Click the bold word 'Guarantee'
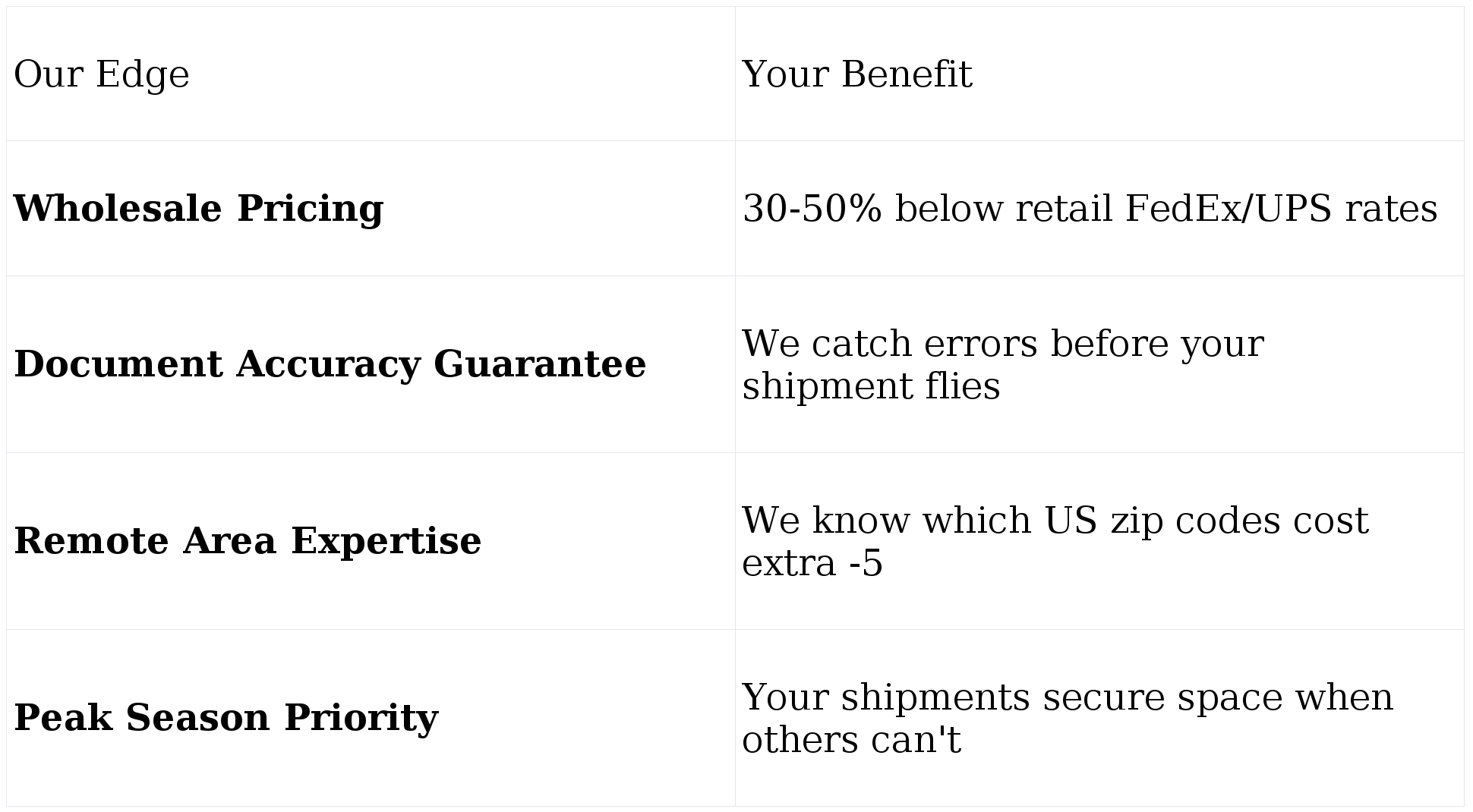The image size is (1473, 812). click(x=540, y=364)
